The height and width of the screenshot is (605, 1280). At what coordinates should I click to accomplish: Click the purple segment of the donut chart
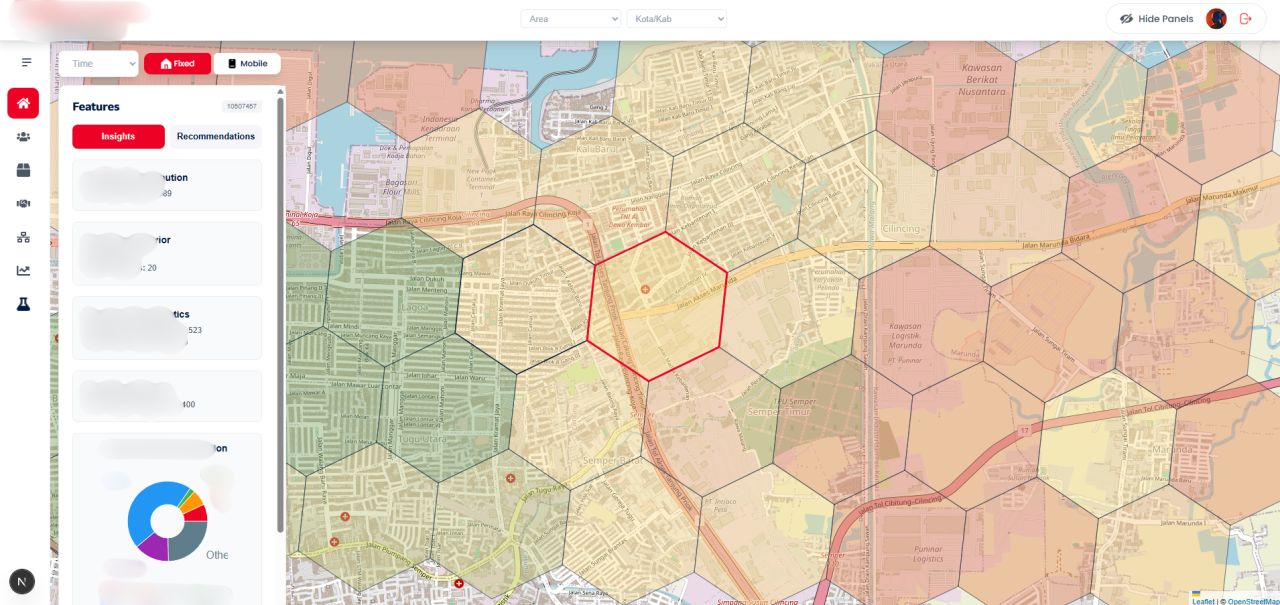(x=153, y=548)
